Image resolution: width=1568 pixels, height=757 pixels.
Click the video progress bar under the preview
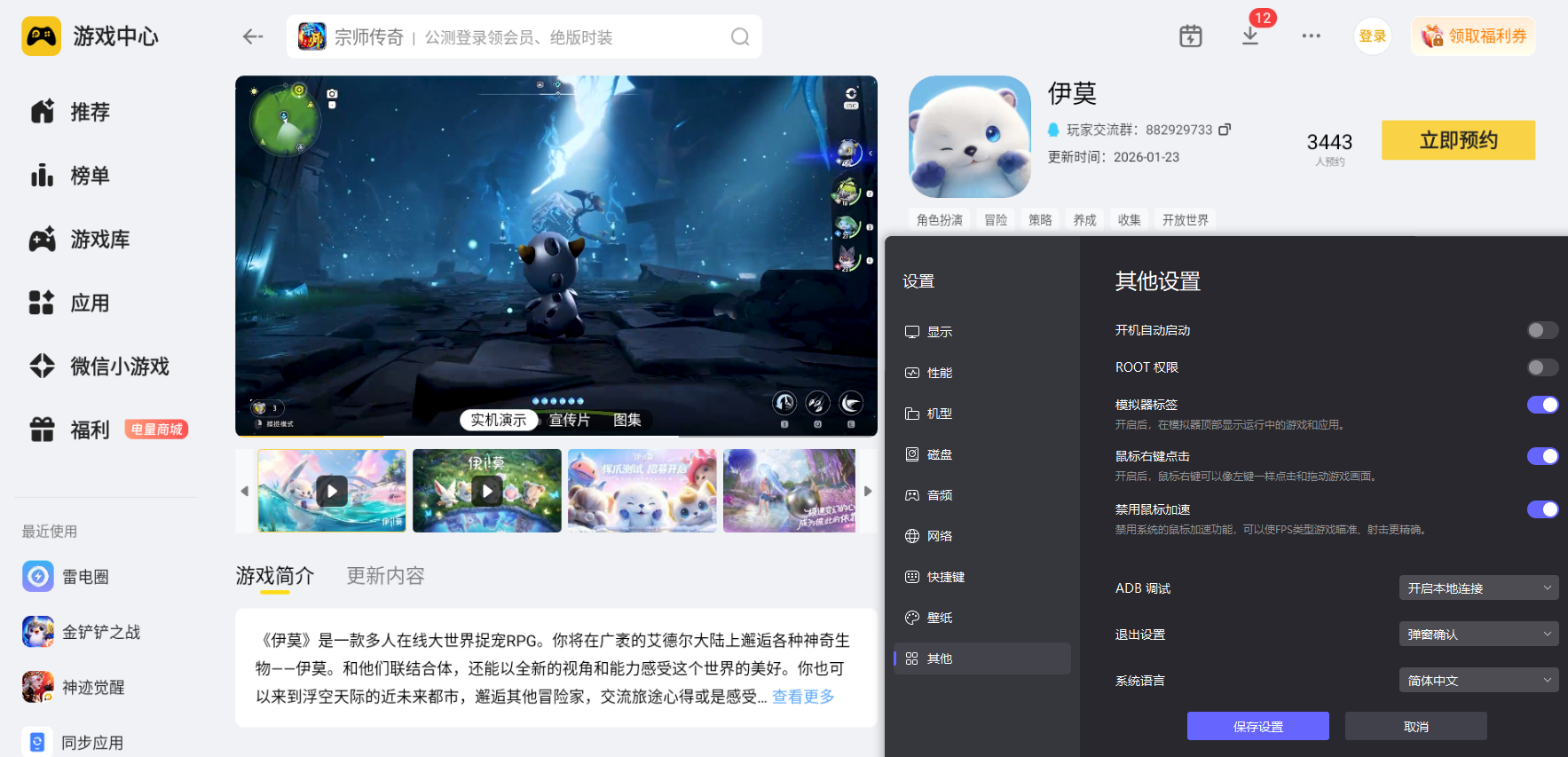pyautogui.click(x=556, y=436)
